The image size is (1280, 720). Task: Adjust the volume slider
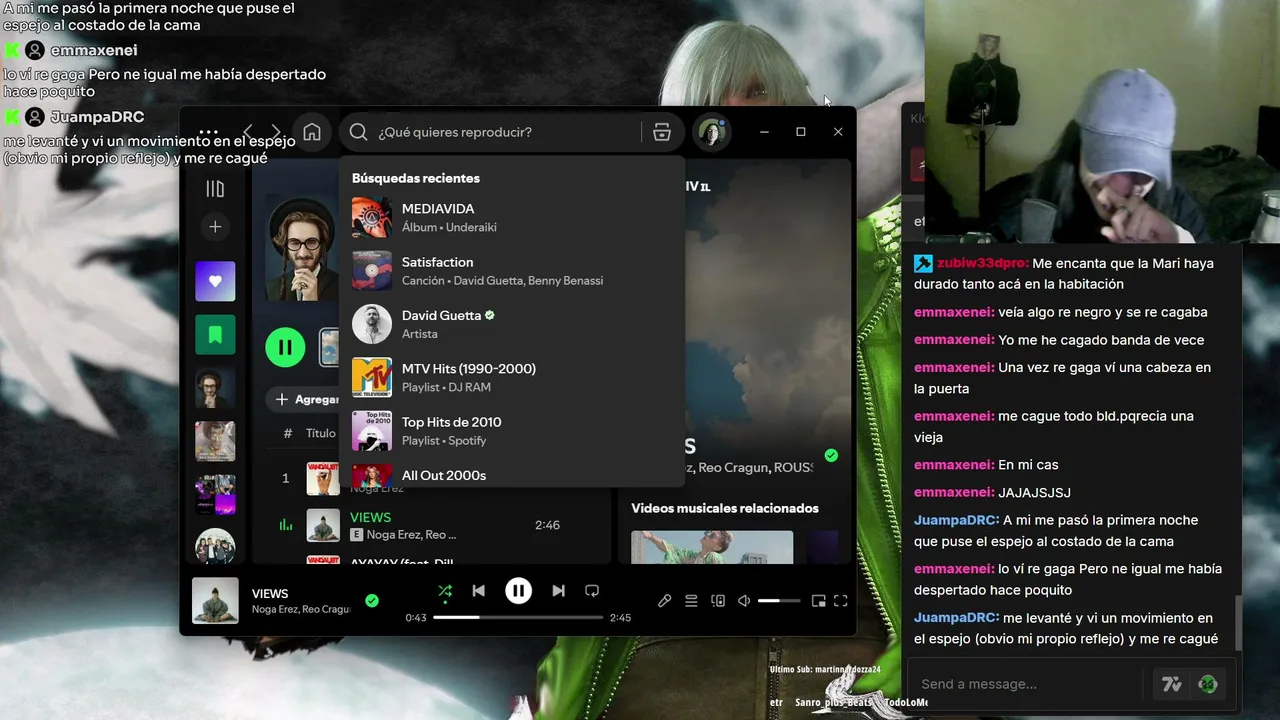779,601
